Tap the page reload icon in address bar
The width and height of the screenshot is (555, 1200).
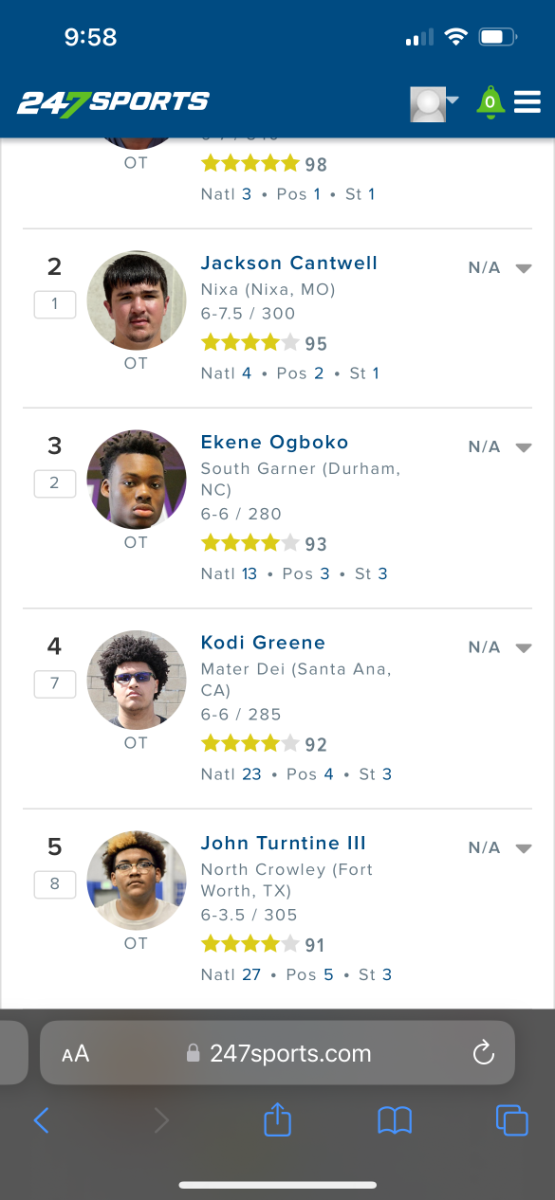click(483, 1052)
